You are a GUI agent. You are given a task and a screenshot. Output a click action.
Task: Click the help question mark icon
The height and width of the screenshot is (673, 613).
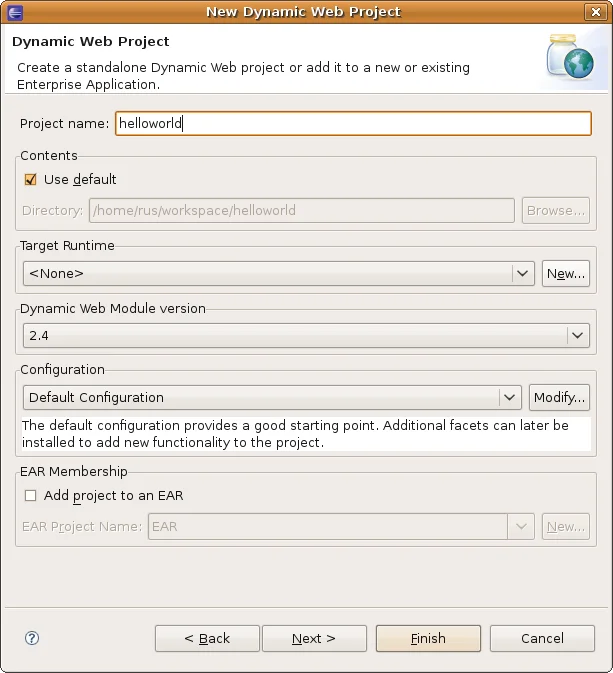32,638
